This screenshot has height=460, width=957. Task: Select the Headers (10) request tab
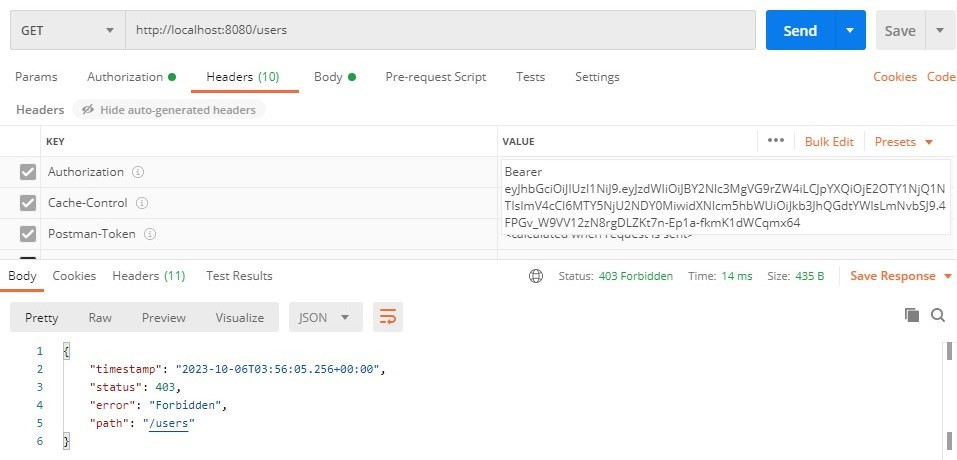(243, 77)
